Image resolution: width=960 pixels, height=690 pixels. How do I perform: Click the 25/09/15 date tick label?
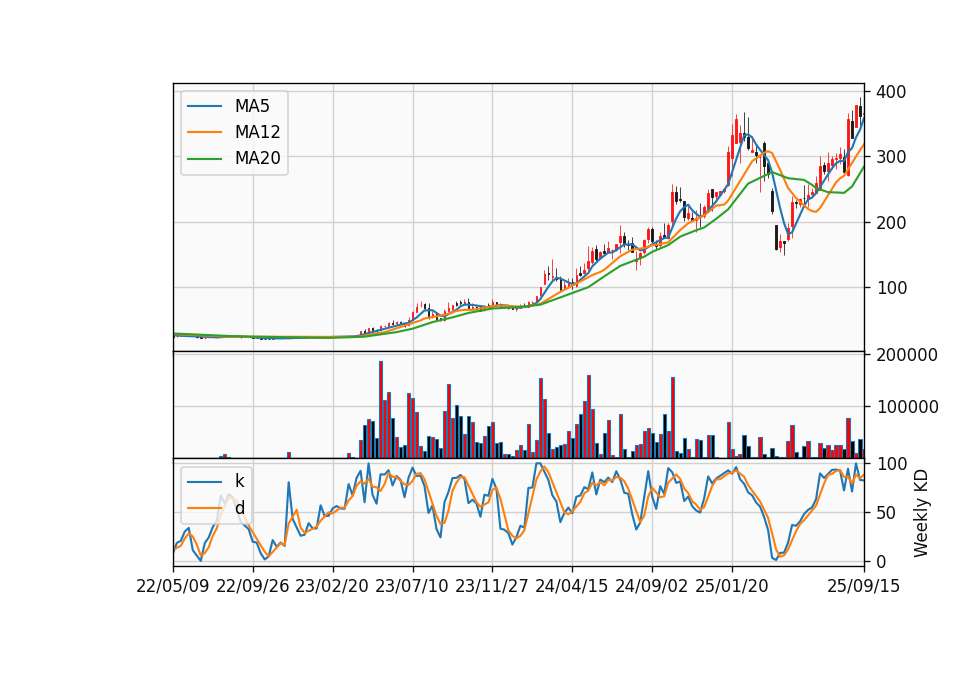click(864, 586)
